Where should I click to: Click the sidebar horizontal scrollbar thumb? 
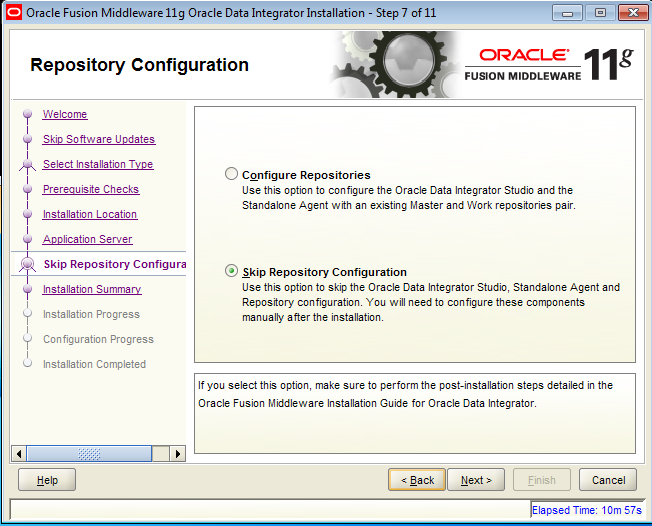pos(89,453)
